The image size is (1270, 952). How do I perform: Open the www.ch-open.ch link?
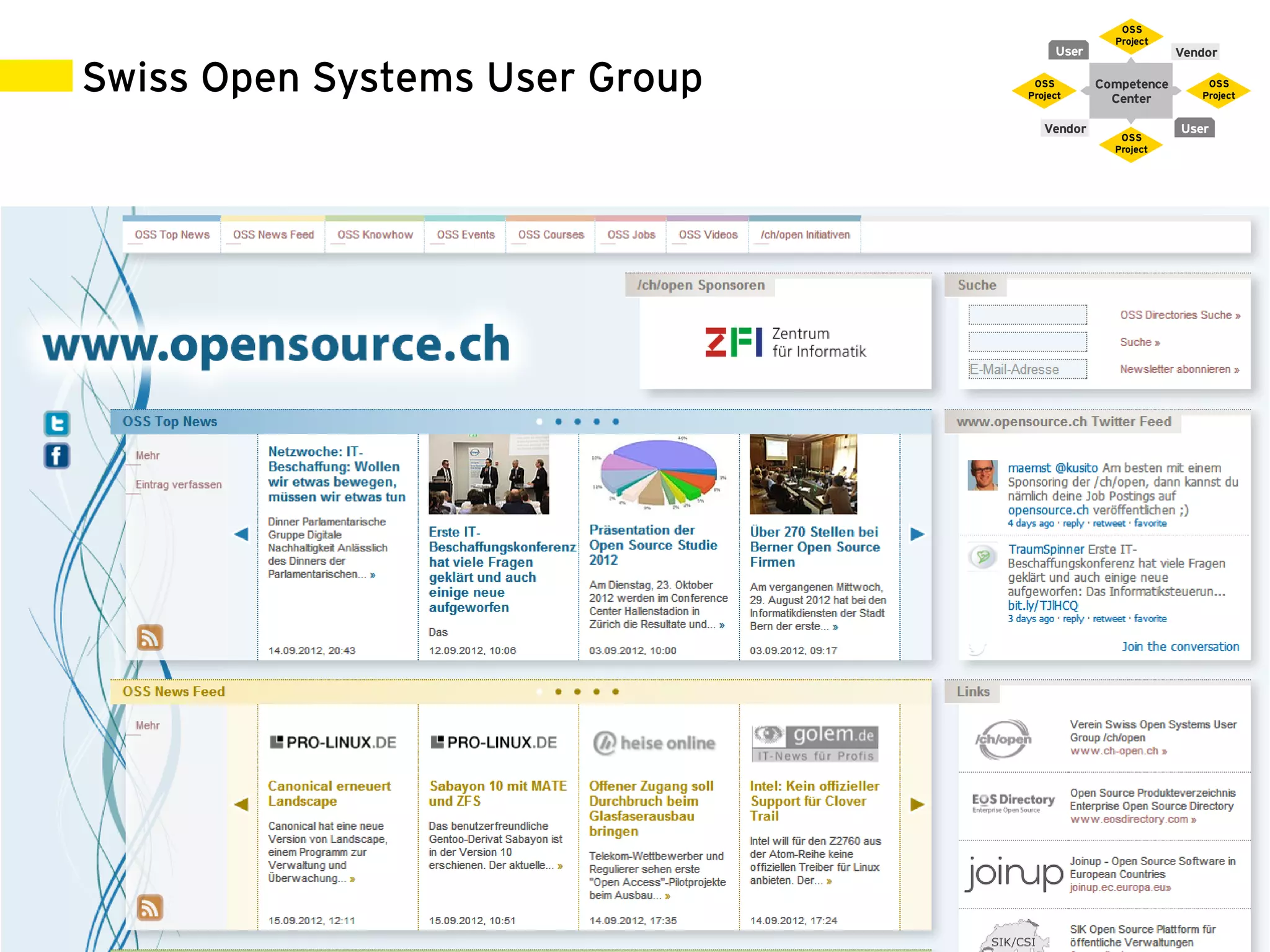[1118, 751]
